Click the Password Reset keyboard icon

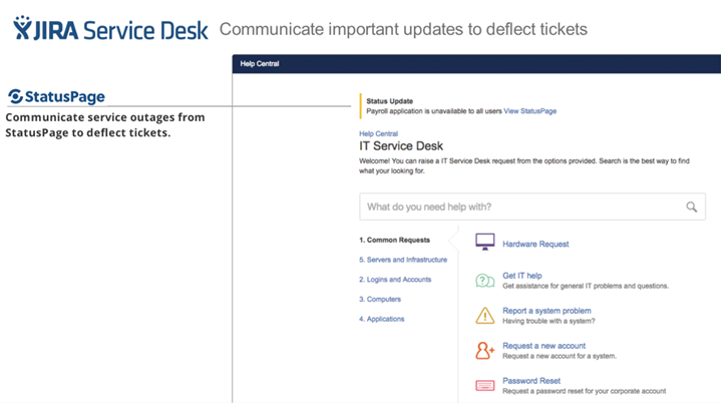click(485, 386)
